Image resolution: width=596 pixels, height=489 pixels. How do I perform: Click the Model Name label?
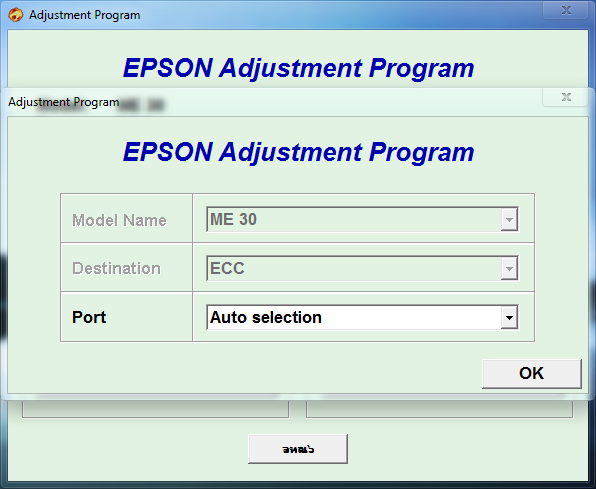click(x=119, y=220)
